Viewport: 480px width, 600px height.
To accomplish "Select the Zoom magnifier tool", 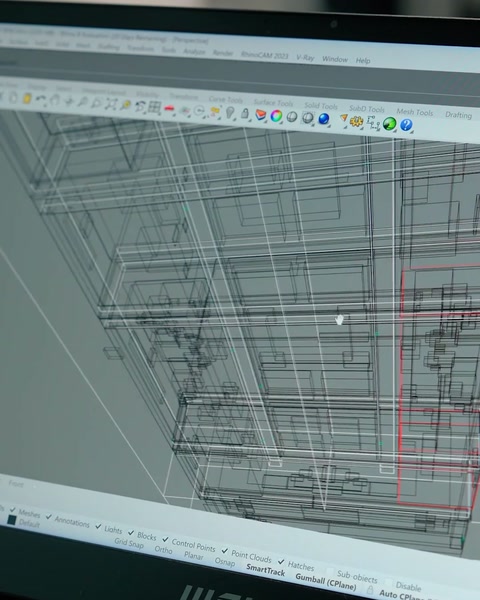I will (x=83, y=103).
